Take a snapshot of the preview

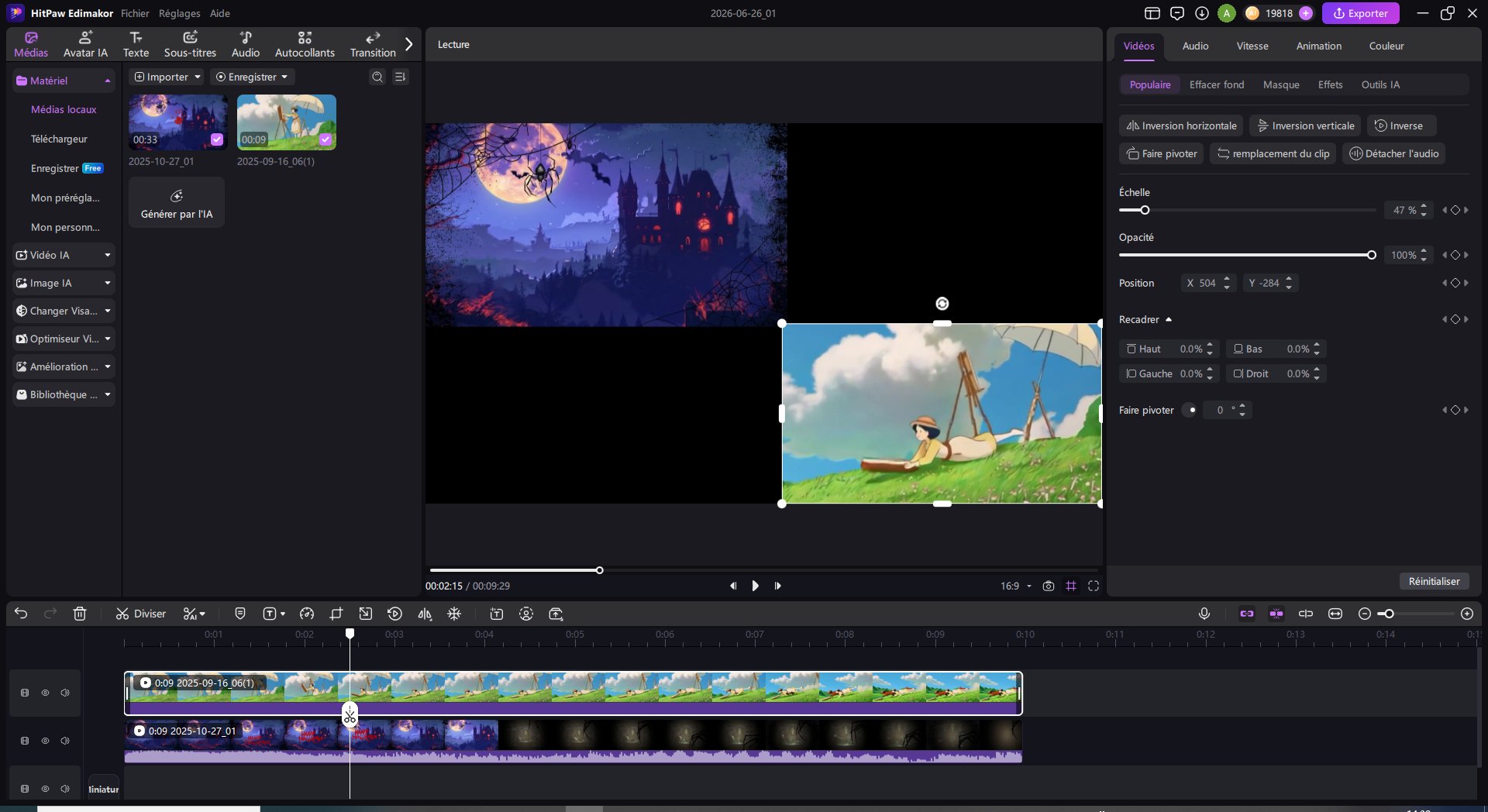coord(1049,586)
